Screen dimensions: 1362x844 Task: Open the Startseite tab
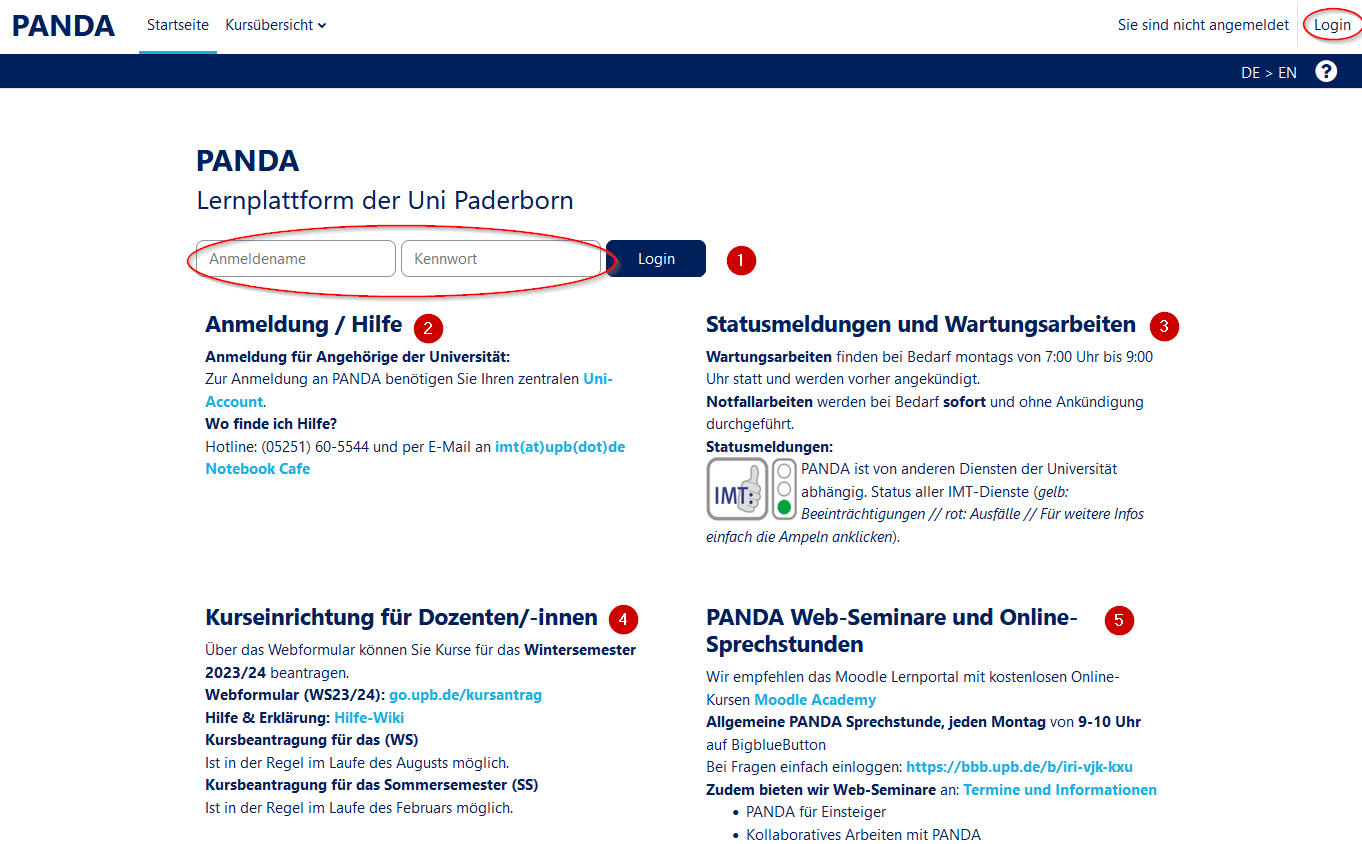(x=178, y=25)
